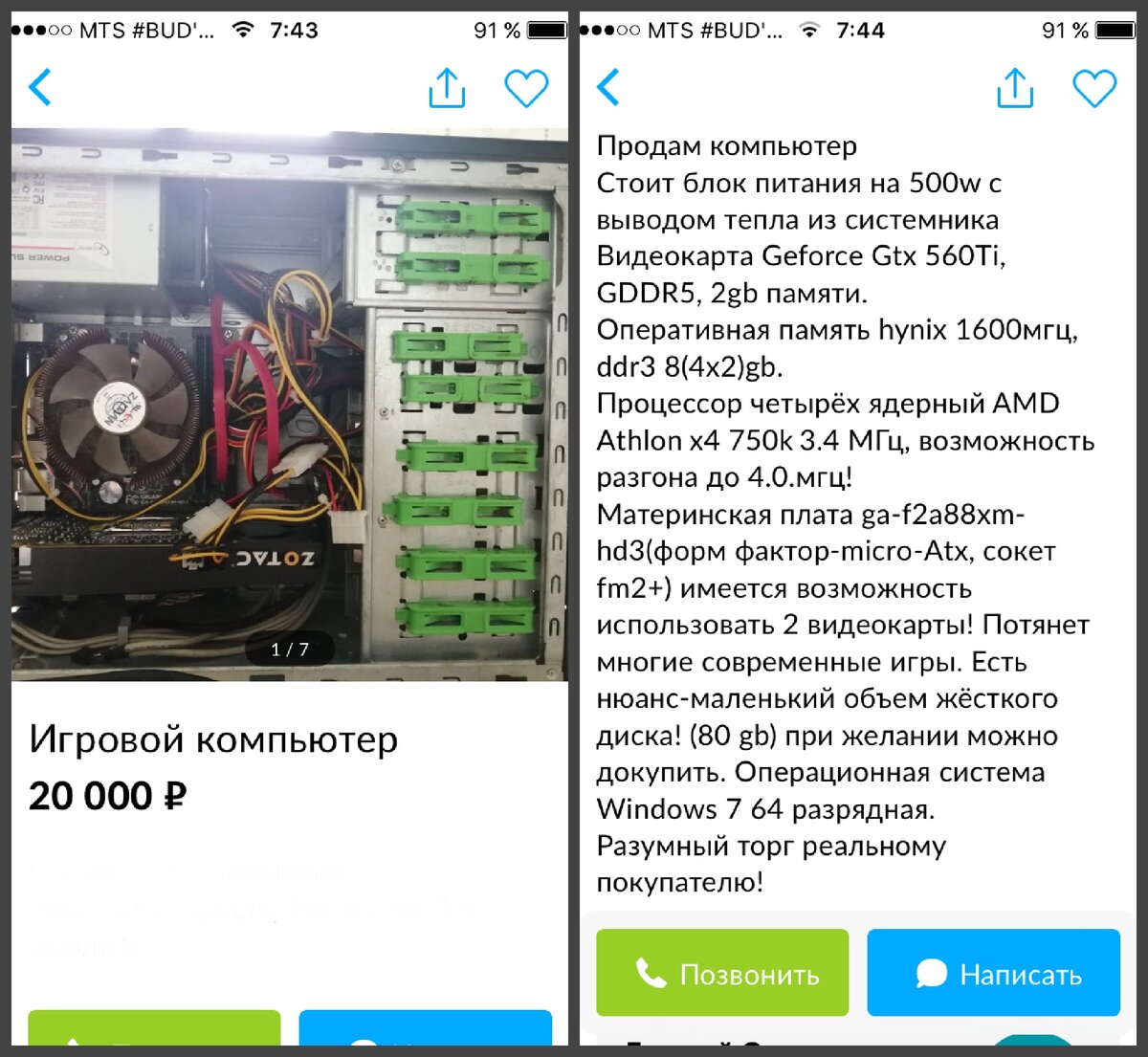Image resolution: width=1148 pixels, height=1057 pixels.
Task: Tap the '20 000 ₽' price
Action: (108, 796)
